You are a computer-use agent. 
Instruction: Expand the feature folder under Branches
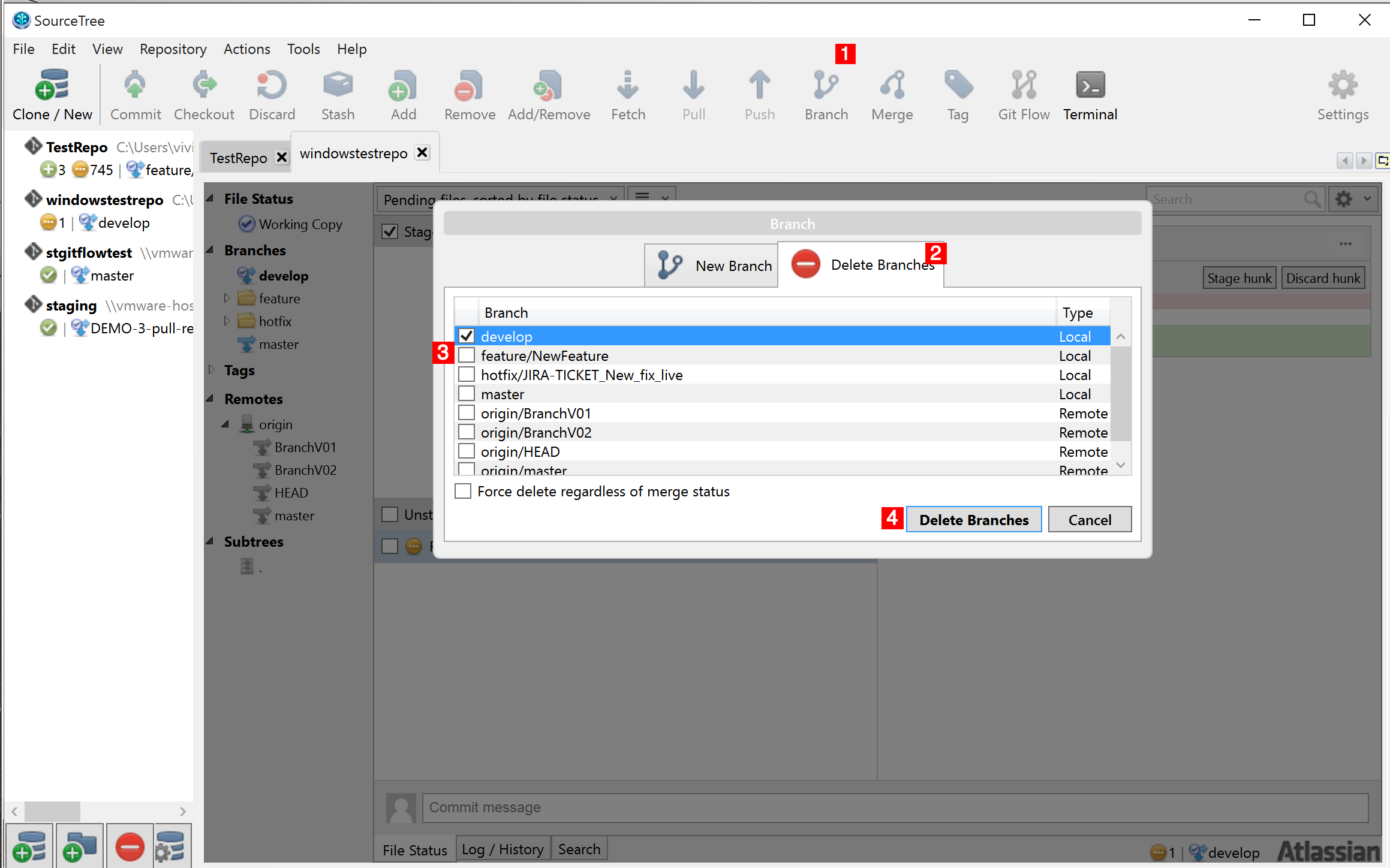227,298
